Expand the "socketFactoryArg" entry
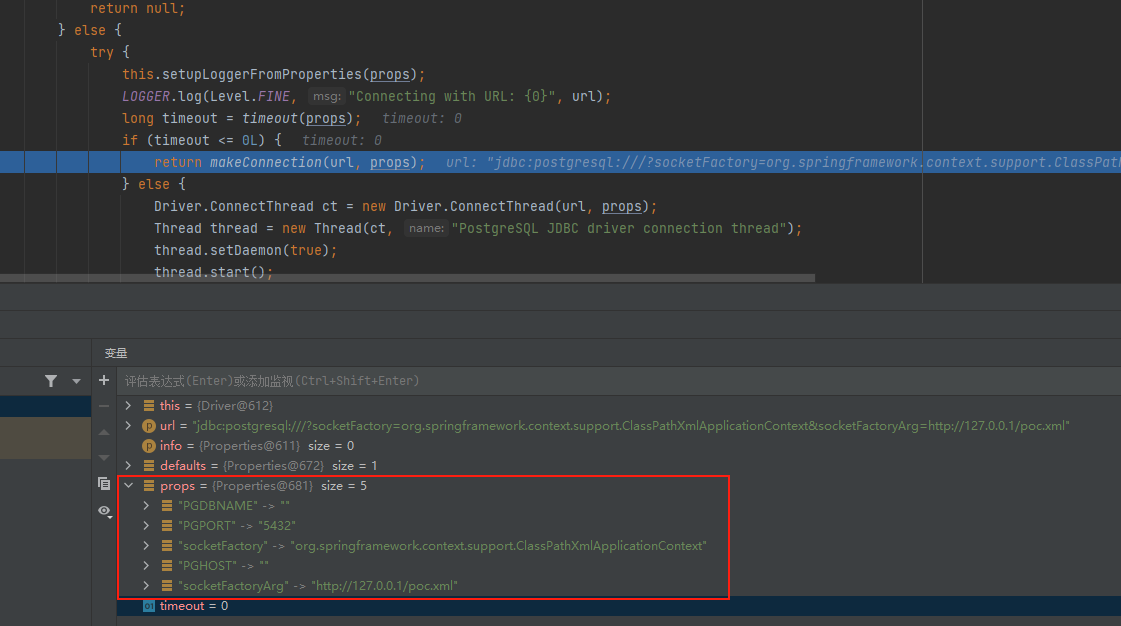The width and height of the screenshot is (1121, 626). pyautogui.click(x=147, y=585)
